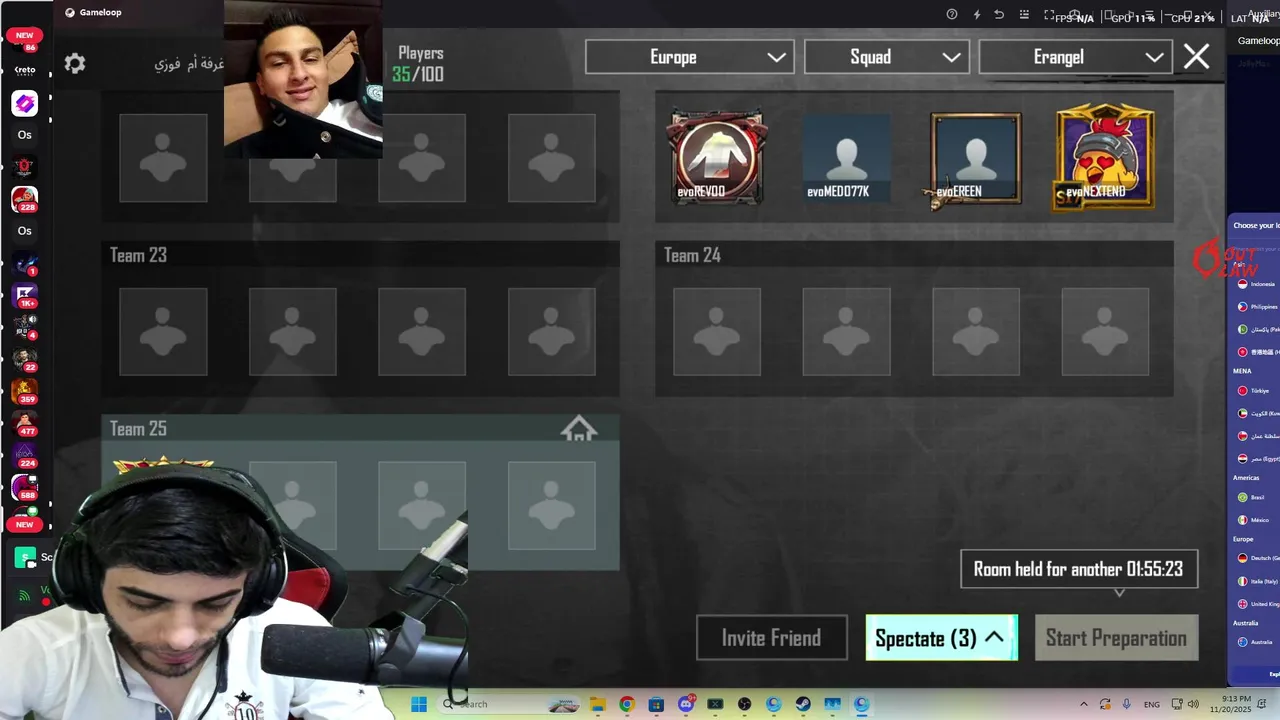The image size is (1280, 720).
Task: Open the sidebar server with 359 badge
Action: (x=25, y=391)
